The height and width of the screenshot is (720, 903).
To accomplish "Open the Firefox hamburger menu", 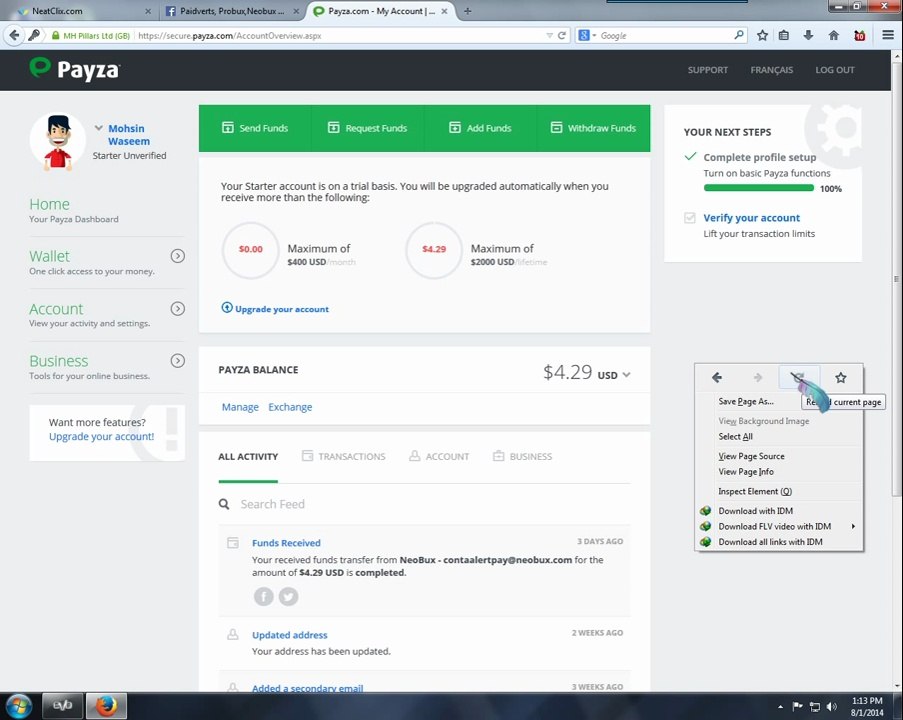I will [887, 35].
